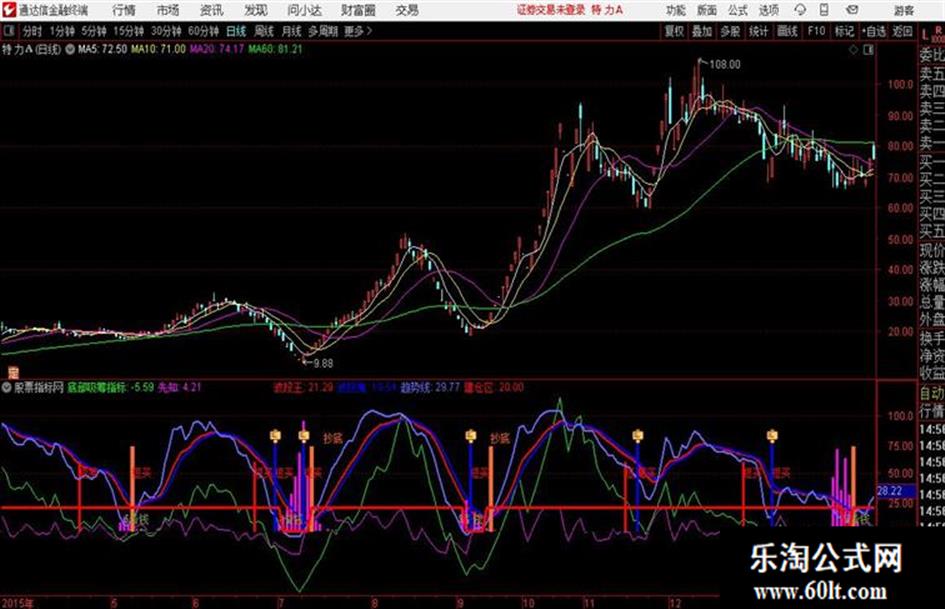
Task: Open the 市场 menu
Action: pyautogui.click(x=168, y=10)
